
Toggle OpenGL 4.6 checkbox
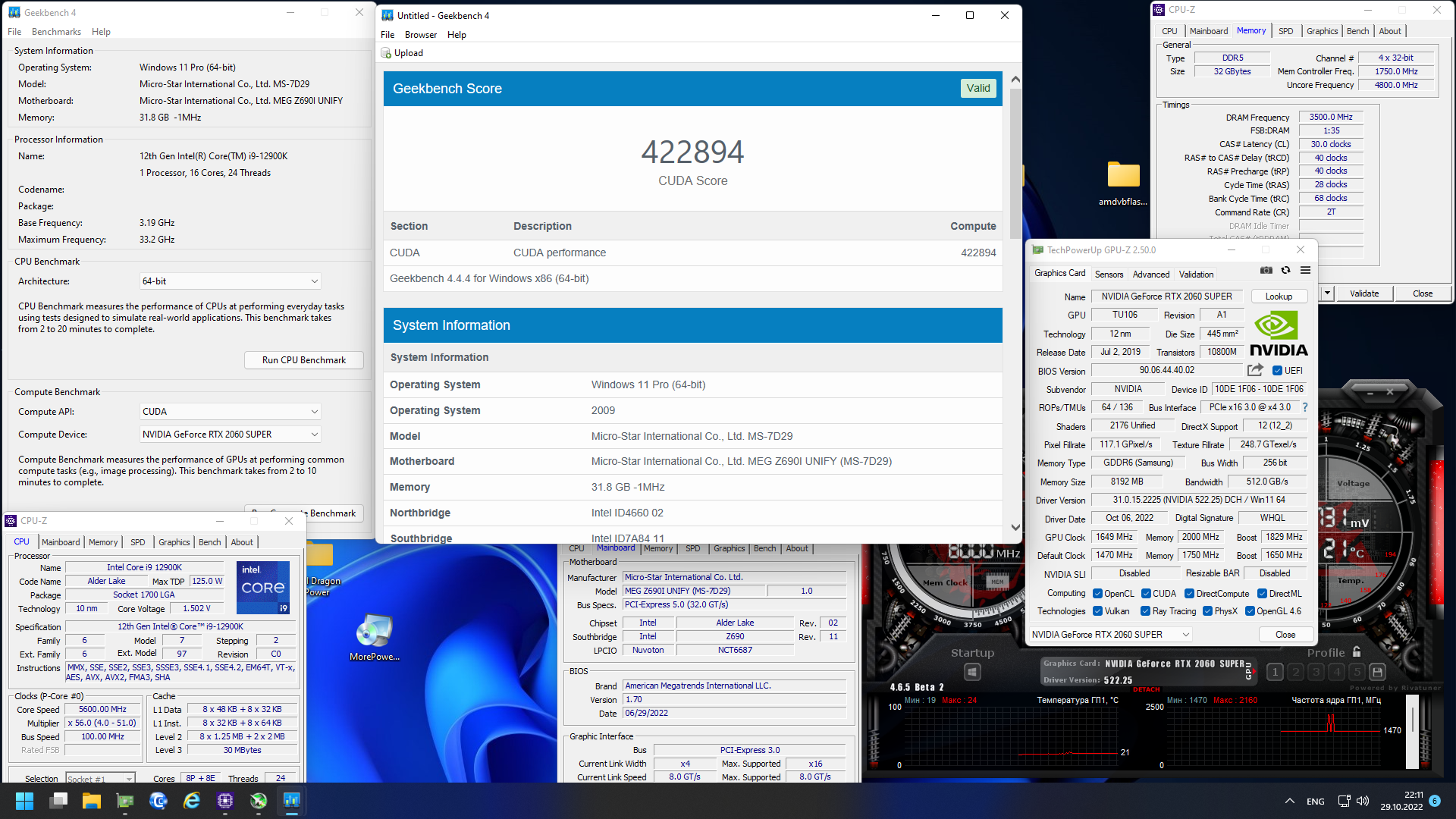pyautogui.click(x=1250, y=611)
